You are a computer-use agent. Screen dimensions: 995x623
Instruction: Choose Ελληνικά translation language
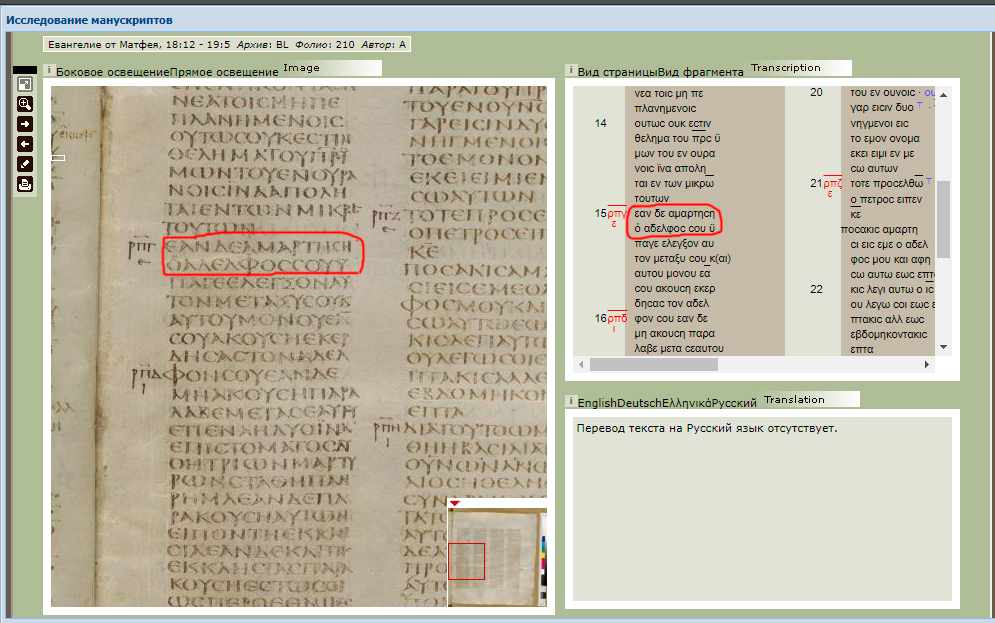click(687, 403)
